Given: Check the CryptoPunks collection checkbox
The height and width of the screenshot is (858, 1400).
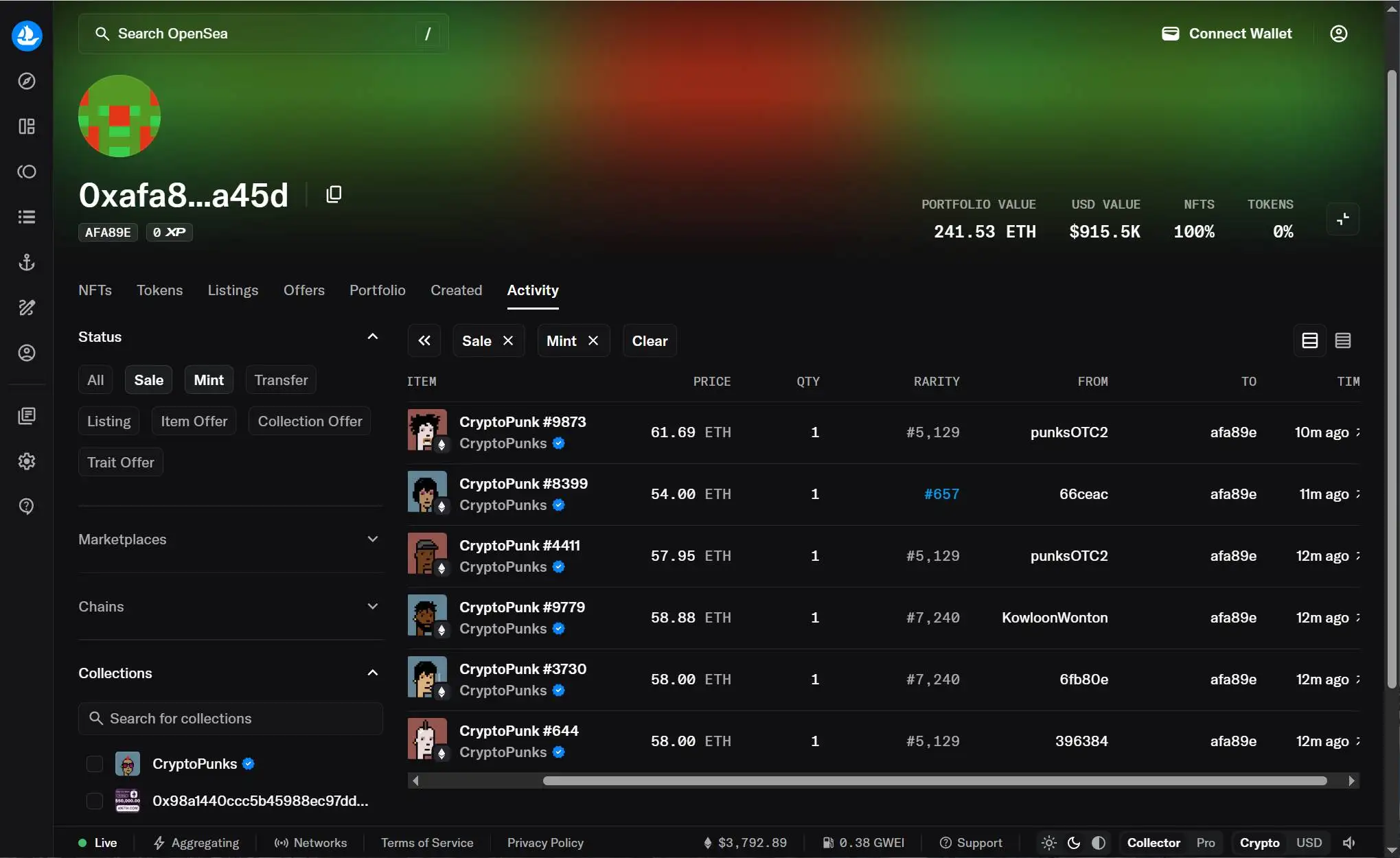Looking at the screenshot, I should tap(95, 764).
